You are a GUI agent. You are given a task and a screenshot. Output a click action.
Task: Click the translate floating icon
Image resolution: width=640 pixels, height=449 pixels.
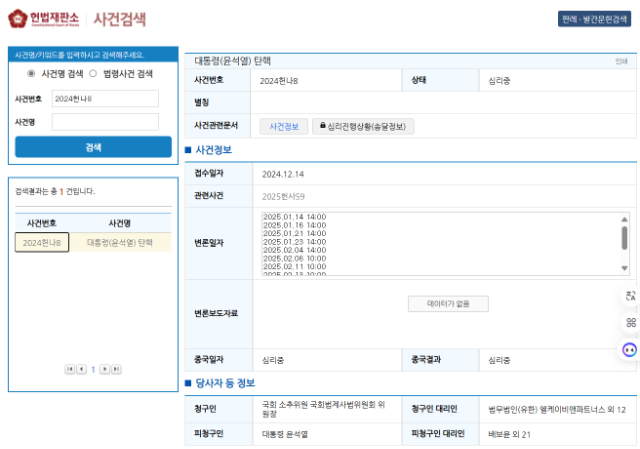pos(630,296)
